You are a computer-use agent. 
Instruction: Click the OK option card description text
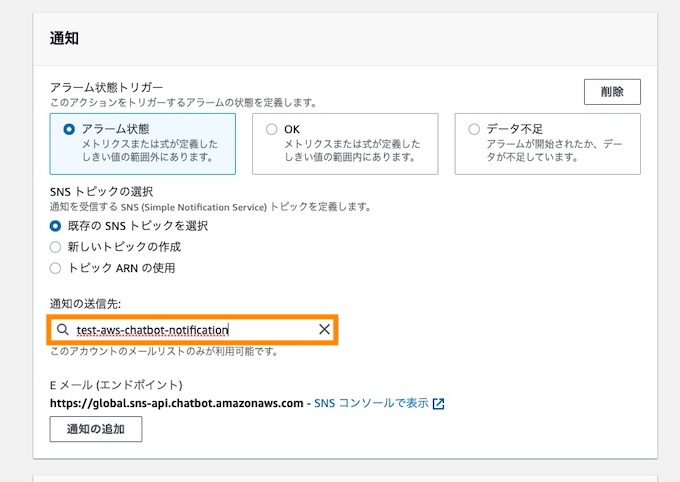tap(352, 150)
